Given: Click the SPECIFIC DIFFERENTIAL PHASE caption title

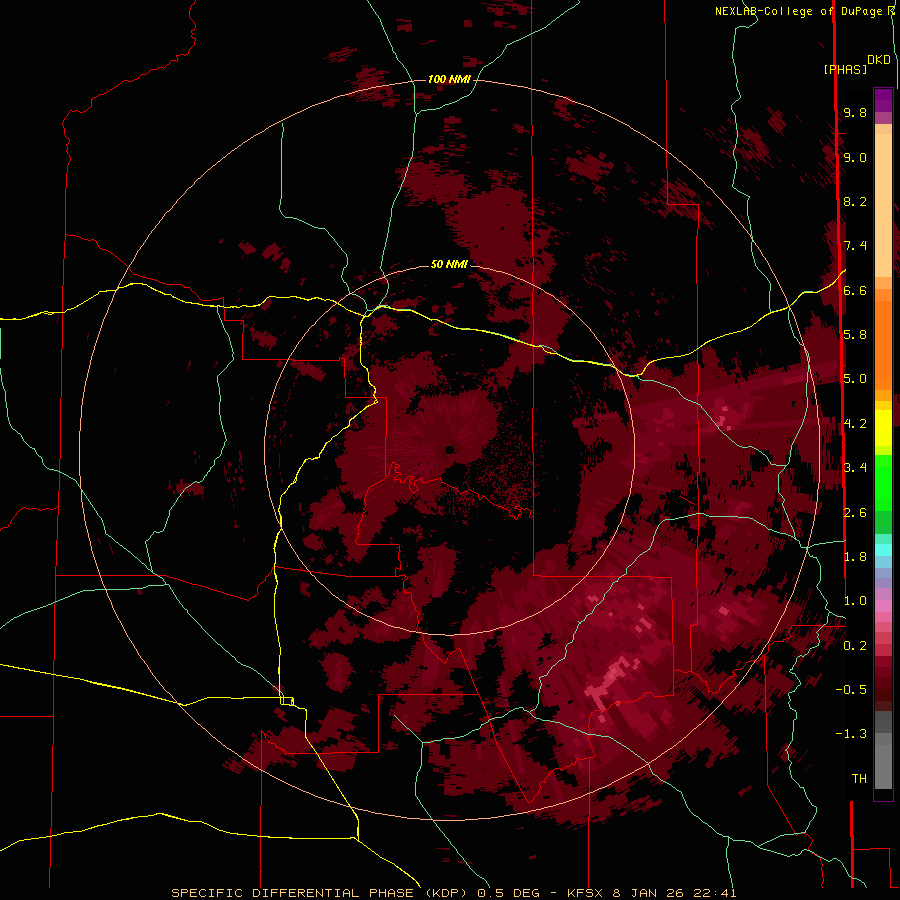Looking at the screenshot, I should (x=292, y=893).
